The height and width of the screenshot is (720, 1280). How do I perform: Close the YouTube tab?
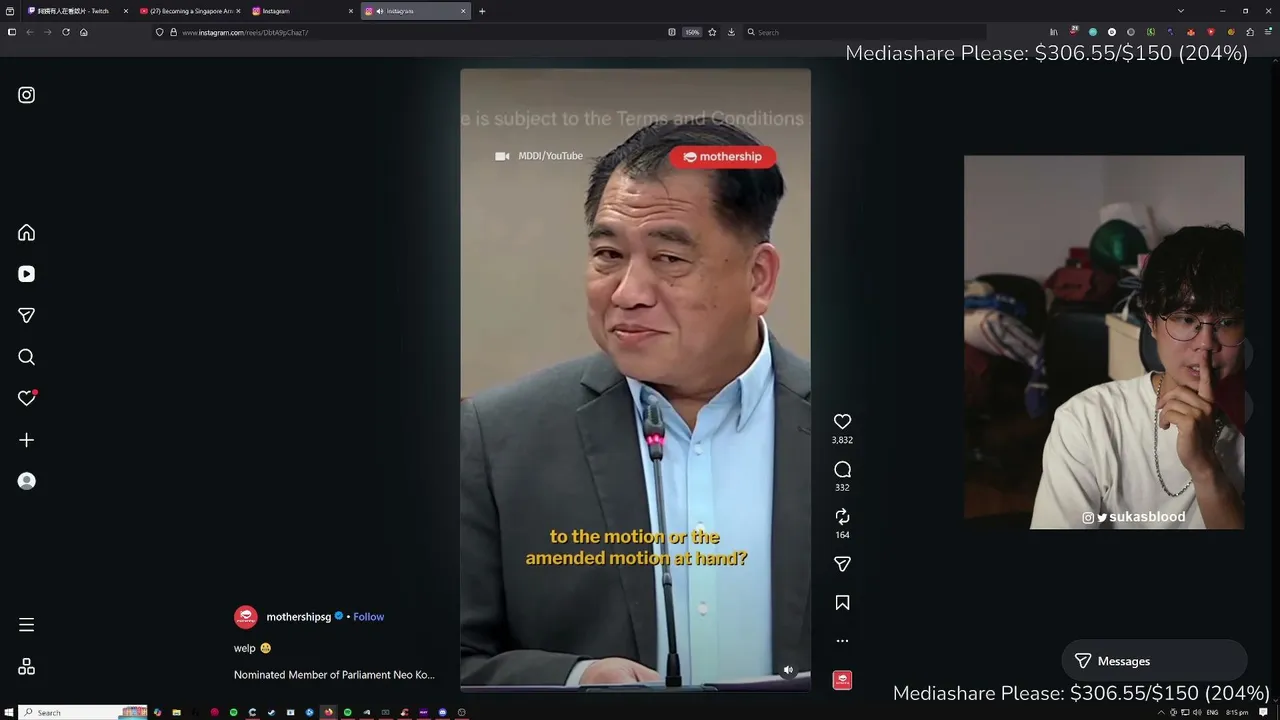[238, 11]
